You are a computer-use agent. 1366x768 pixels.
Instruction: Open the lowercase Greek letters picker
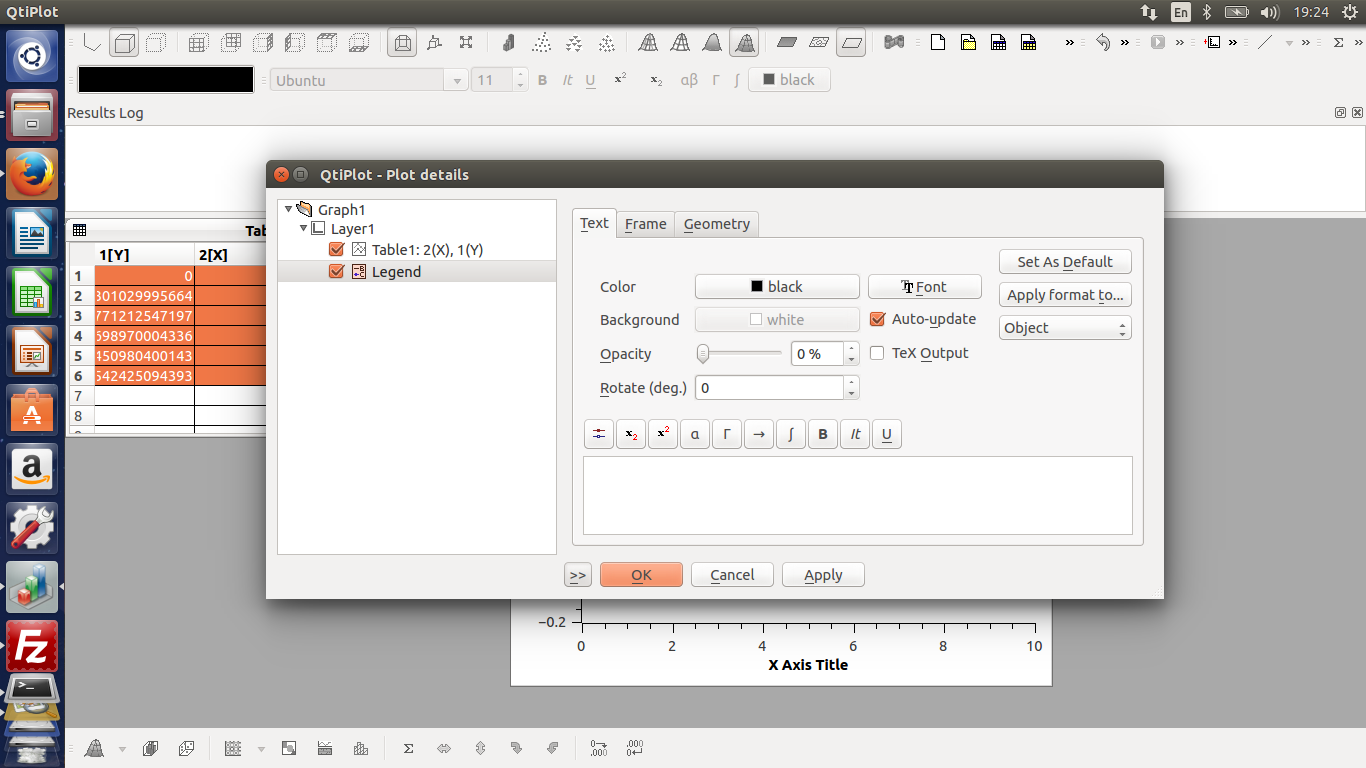pyautogui.click(x=695, y=434)
